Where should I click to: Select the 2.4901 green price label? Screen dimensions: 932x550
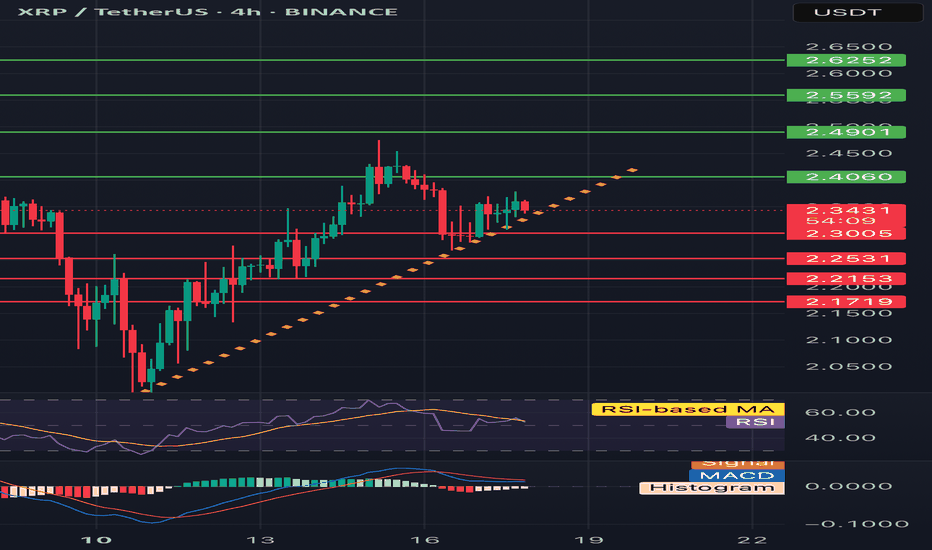[846, 132]
